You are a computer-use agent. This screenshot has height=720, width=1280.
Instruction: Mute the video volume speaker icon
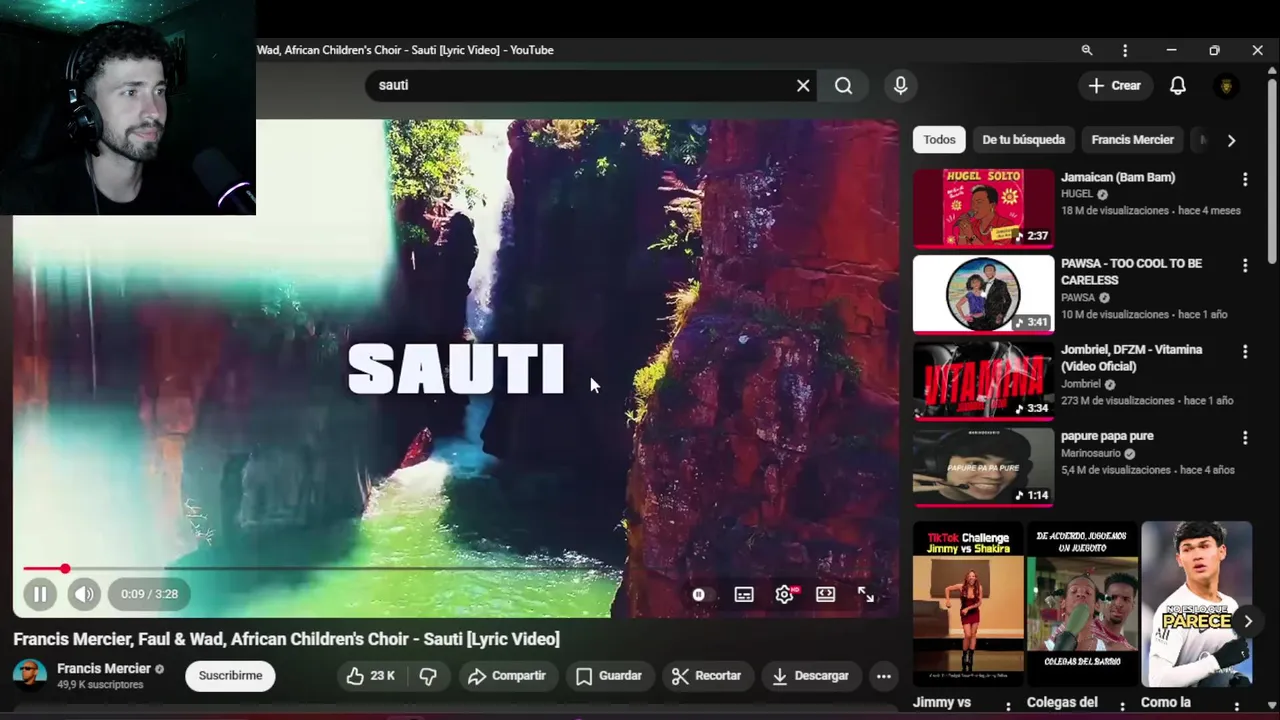[x=84, y=594]
